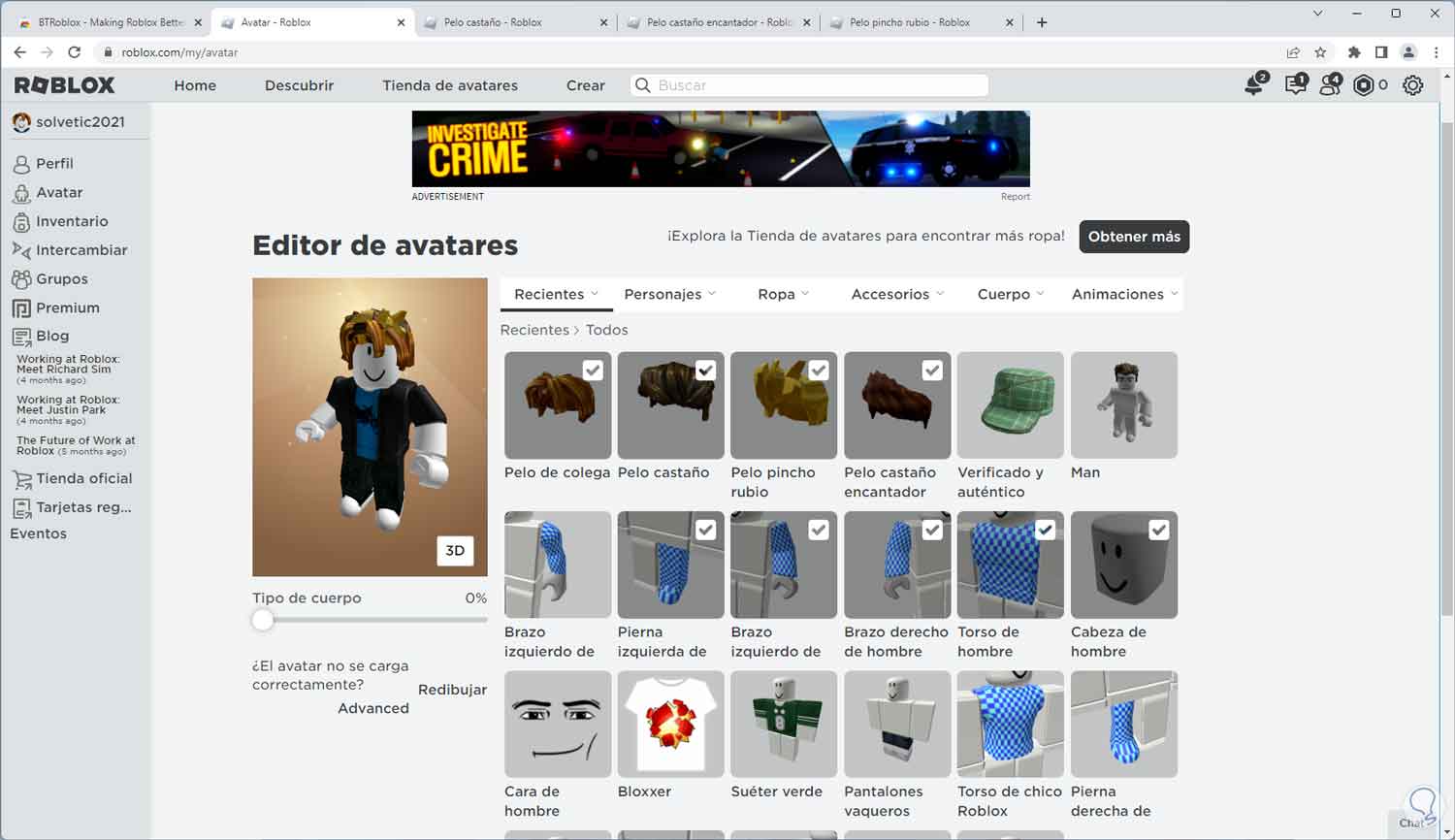Switch to the Pelo castaño encantador tab
This screenshot has width=1455, height=840.
719,22
